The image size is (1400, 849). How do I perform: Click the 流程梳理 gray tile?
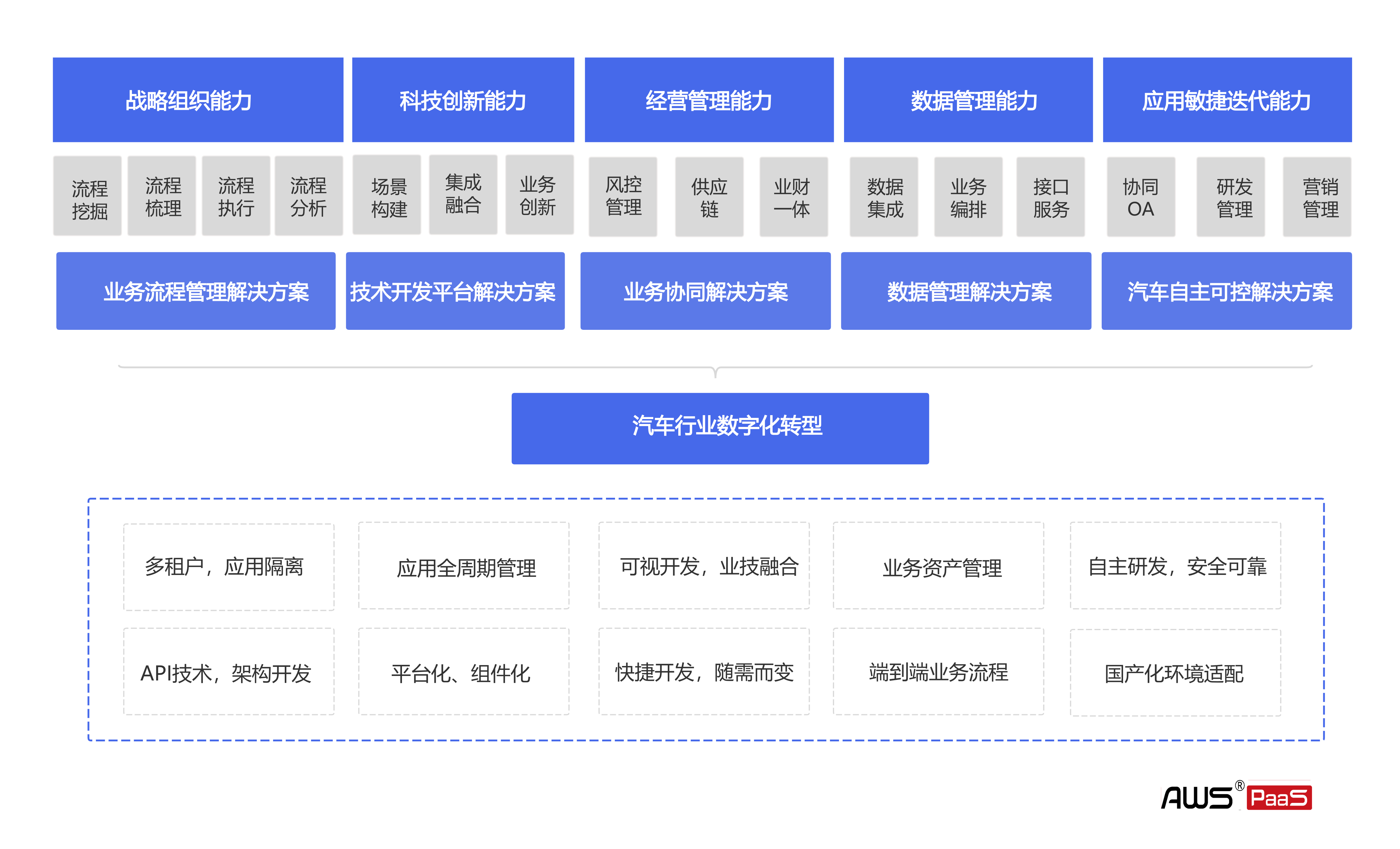click(x=162, y=196)
